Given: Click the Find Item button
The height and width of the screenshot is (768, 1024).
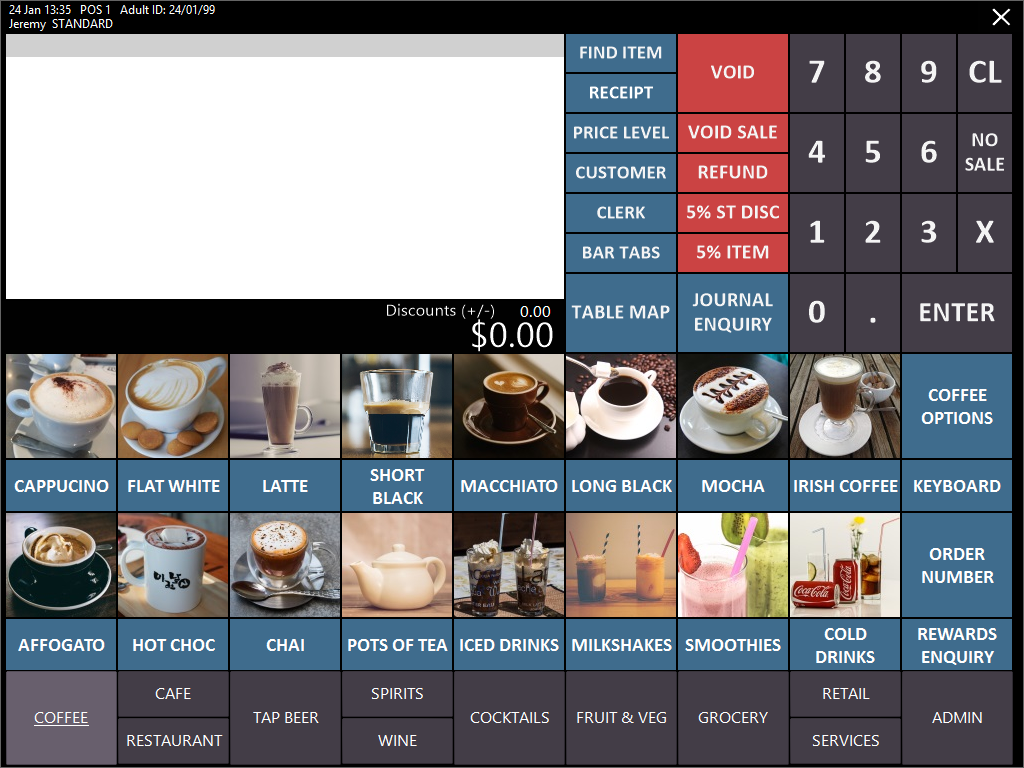Looking at the screenshot, I should (620, 53).
